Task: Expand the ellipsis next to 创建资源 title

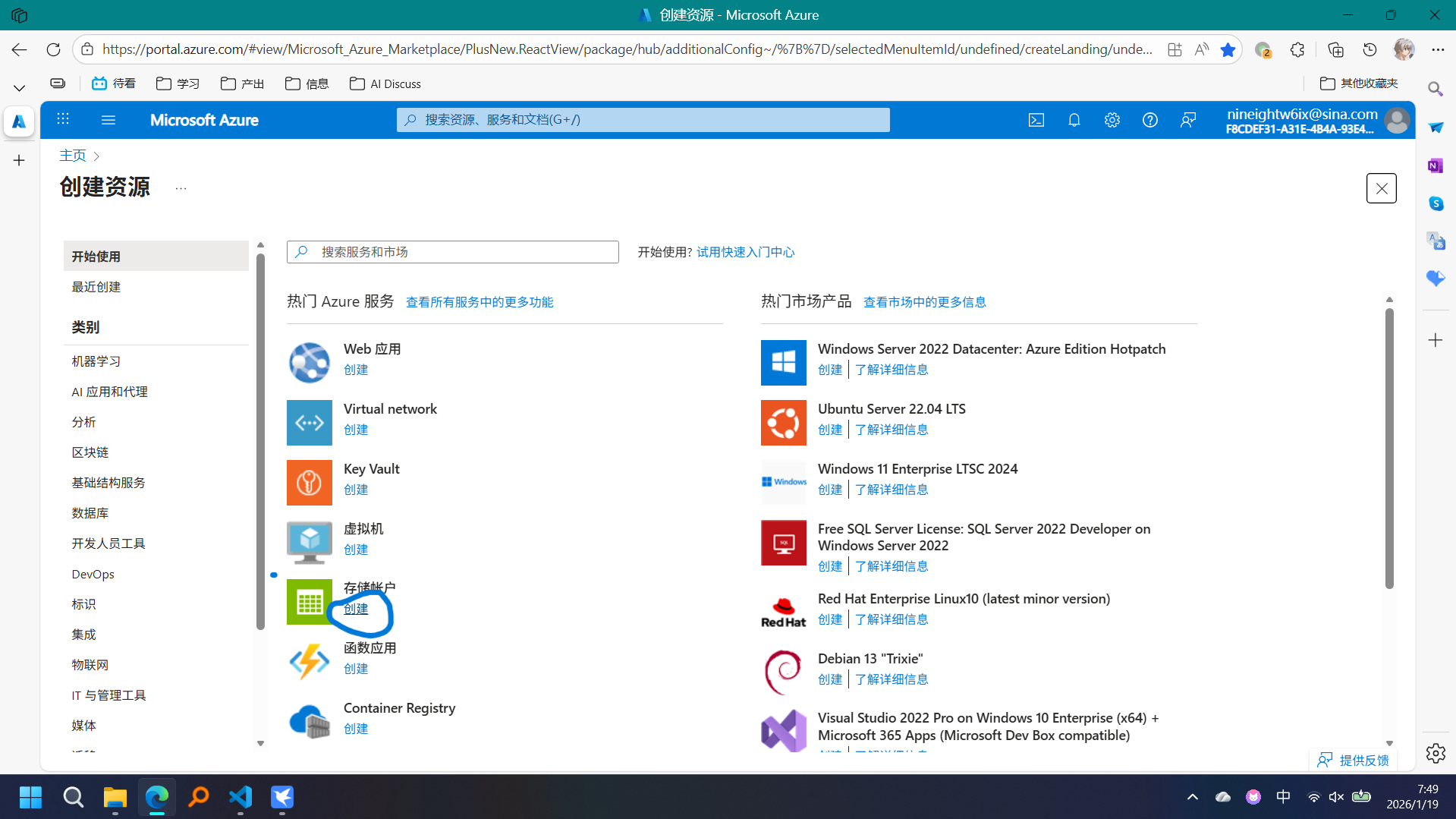Action: coord(181,188)
